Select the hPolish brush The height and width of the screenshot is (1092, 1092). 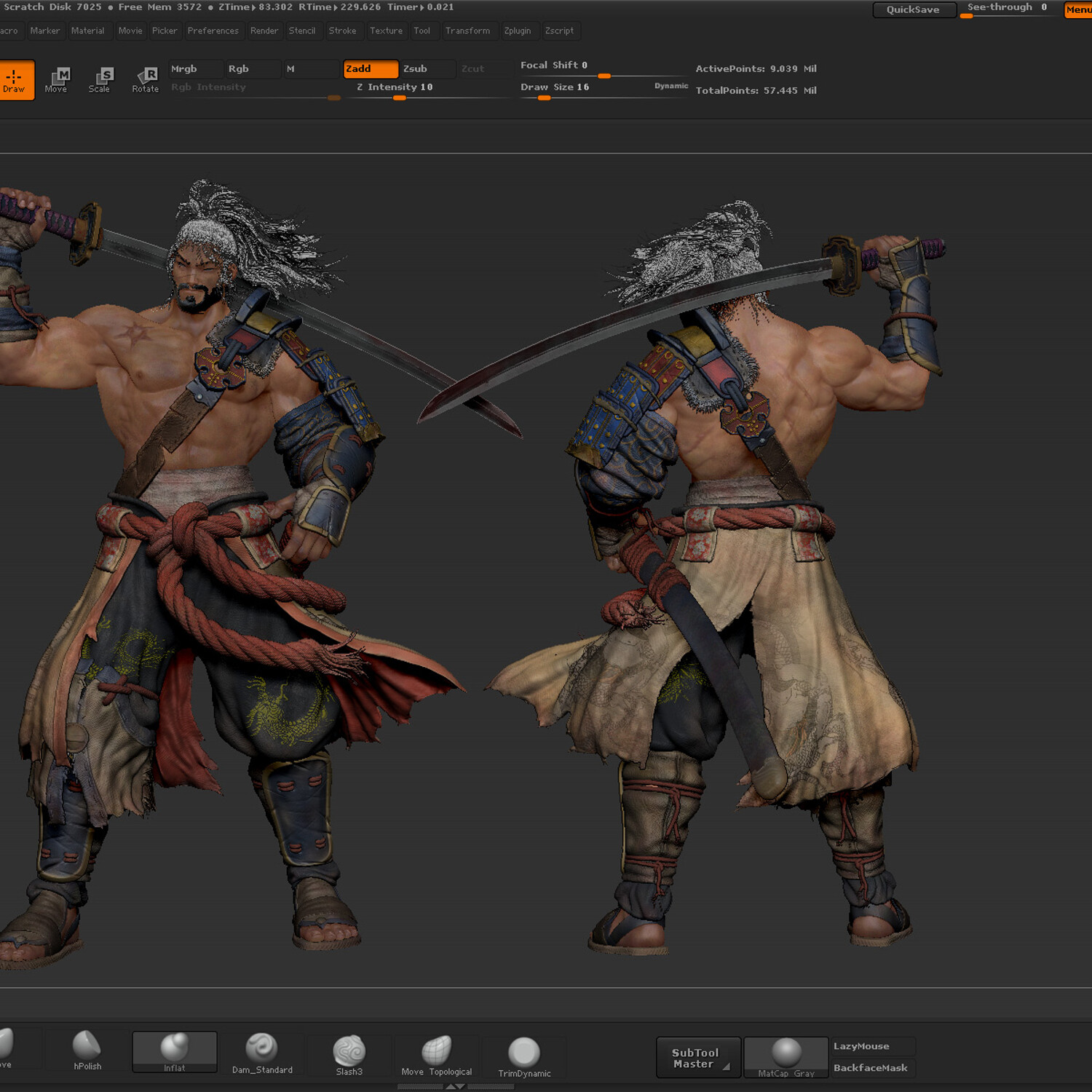(x=86, y=1052)
